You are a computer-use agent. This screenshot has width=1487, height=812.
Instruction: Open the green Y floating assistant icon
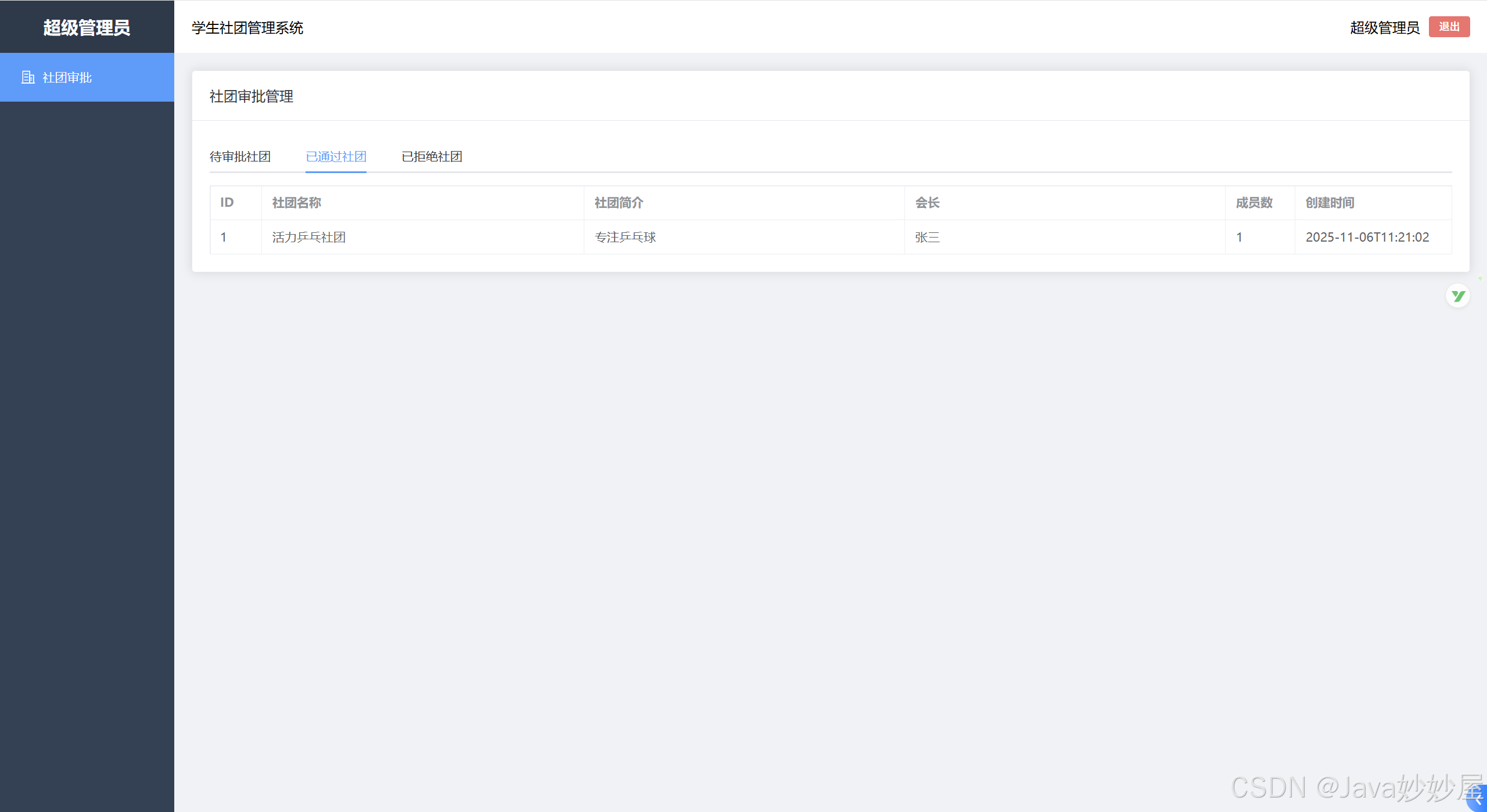[1458, 296]
